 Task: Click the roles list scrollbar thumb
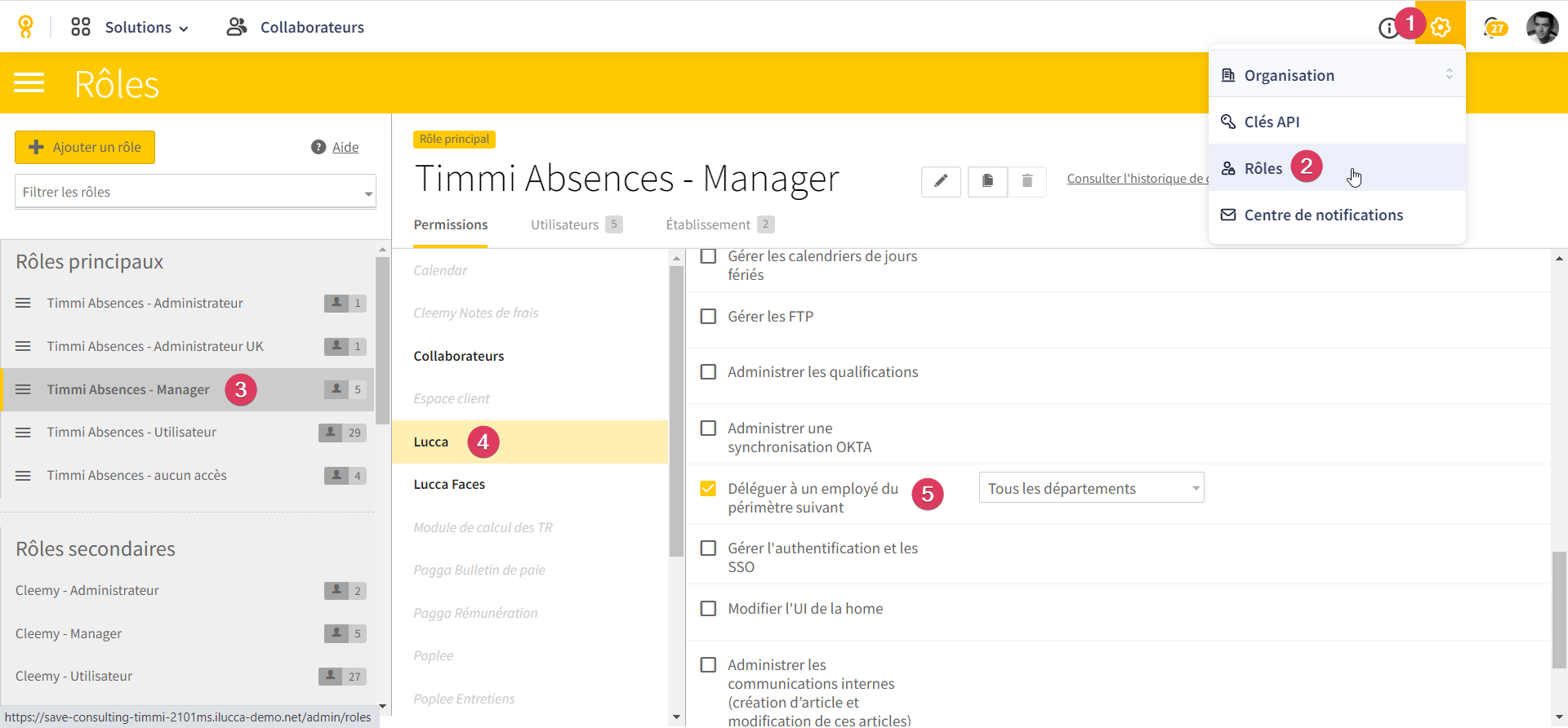pos(382,340)
